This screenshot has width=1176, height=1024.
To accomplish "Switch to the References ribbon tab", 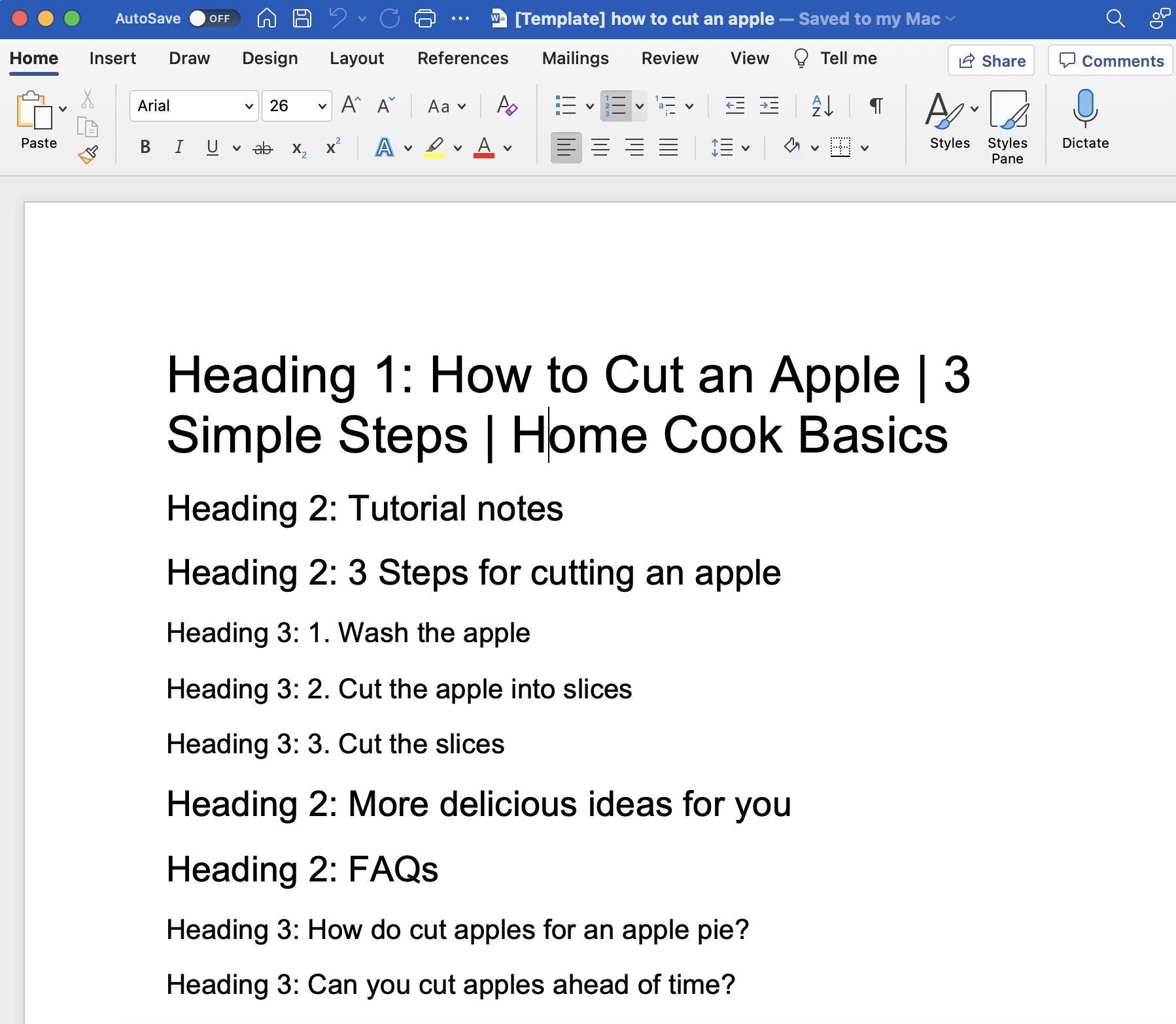I will [x=463, y=58].
